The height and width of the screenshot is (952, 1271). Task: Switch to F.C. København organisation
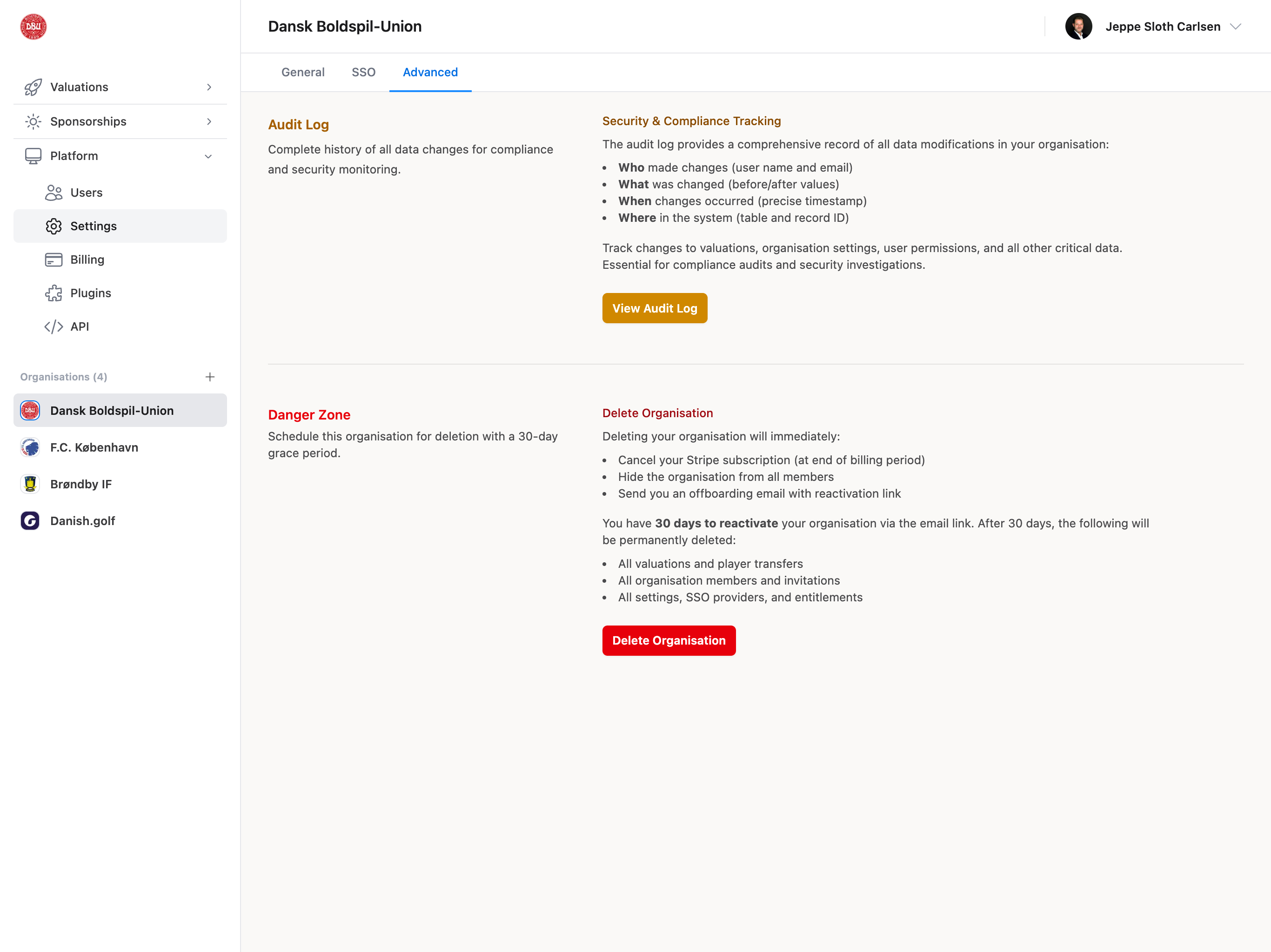[x=94, y=447]
